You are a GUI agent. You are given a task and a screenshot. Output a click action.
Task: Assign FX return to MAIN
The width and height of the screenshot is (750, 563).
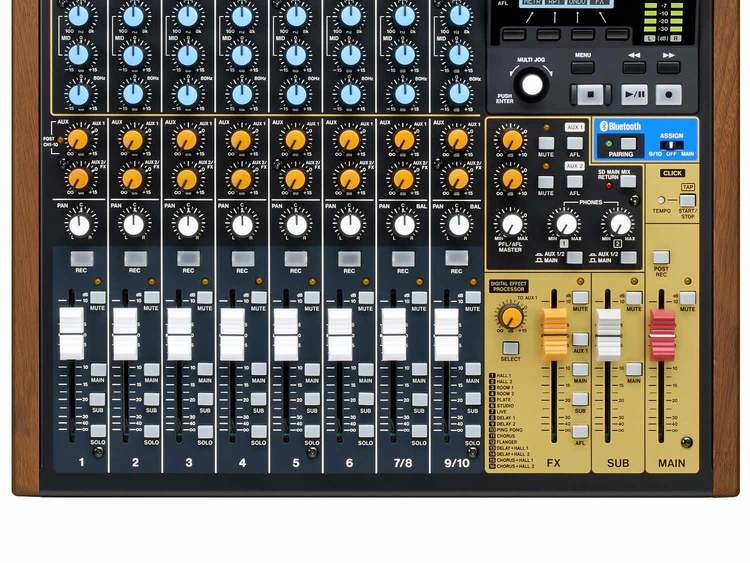pos(580,370)
